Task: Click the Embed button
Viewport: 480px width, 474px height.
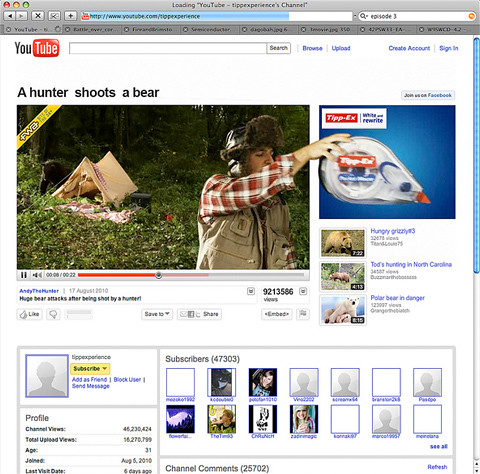Action: click(277, 314)
